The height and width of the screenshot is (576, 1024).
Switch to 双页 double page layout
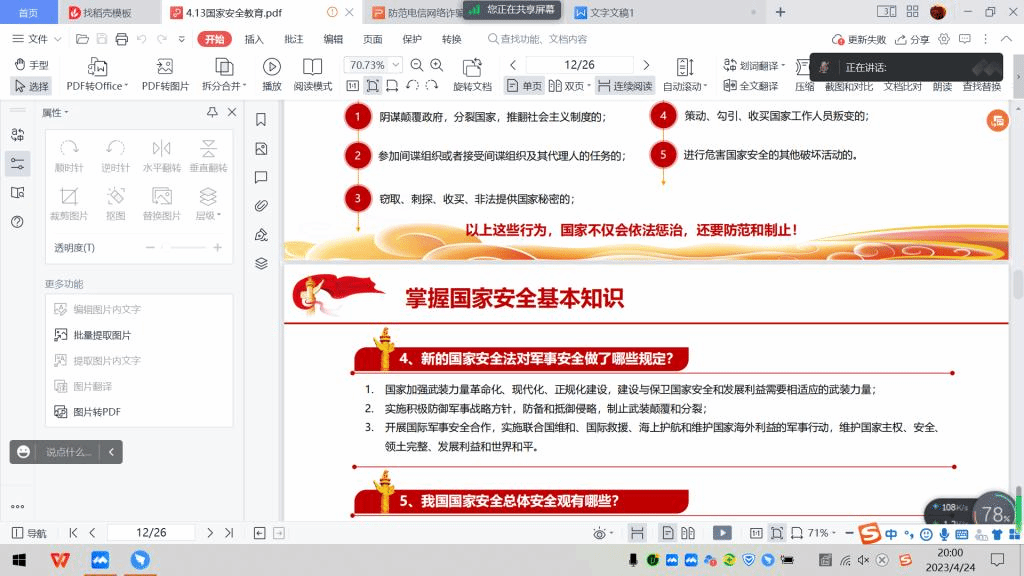point(571,86)
